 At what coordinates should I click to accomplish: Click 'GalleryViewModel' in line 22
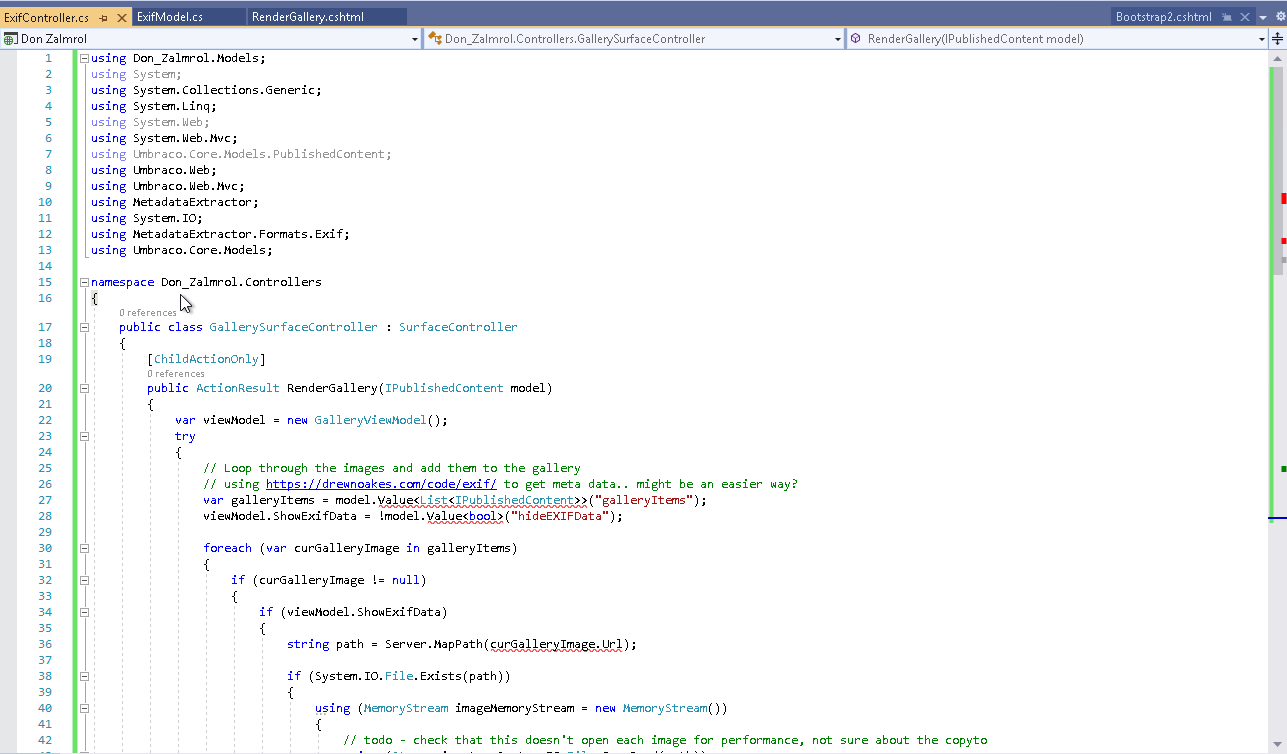pyautogui.click(x=370, y=420)
